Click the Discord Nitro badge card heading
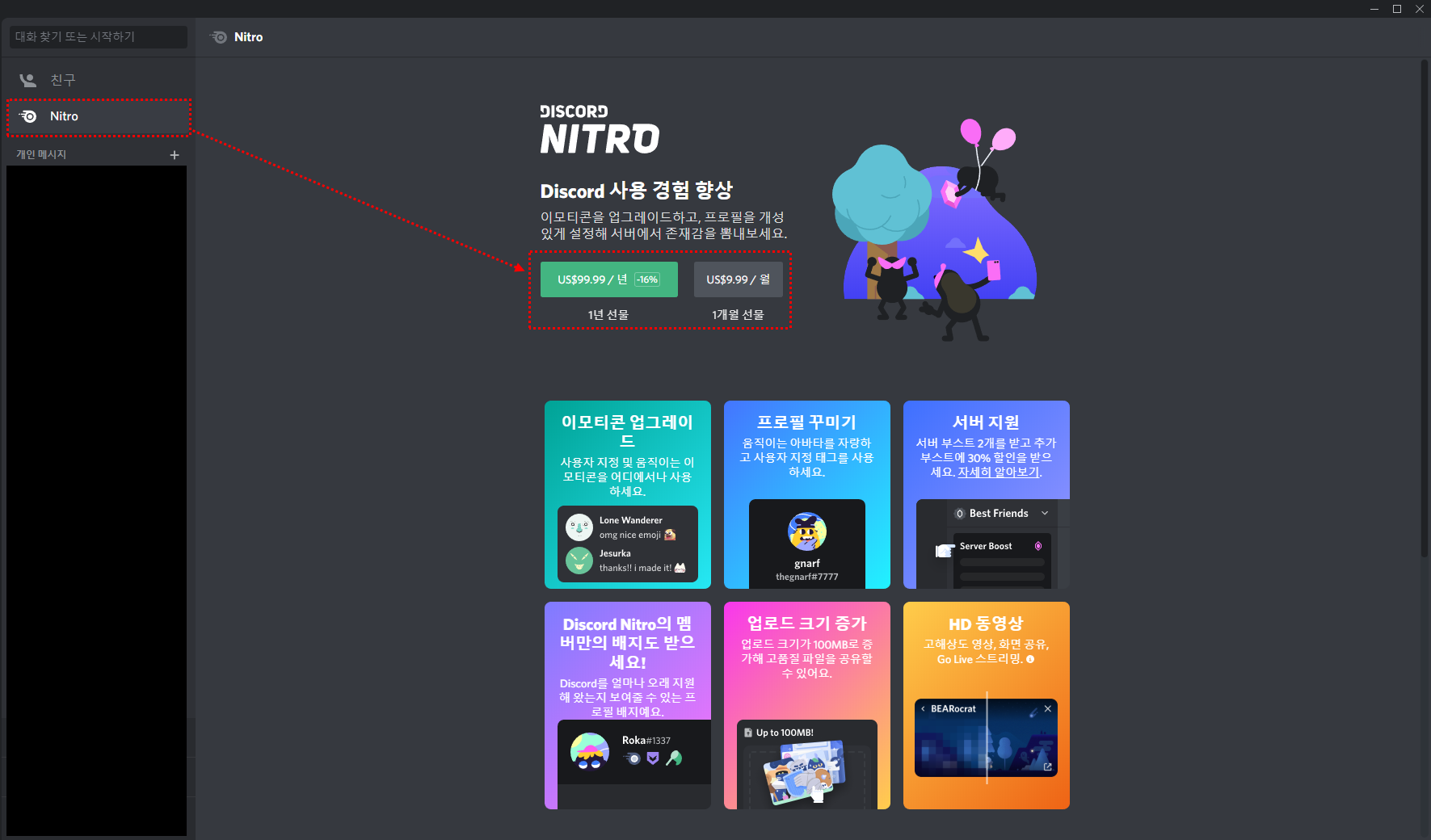 tap(628, 643)
